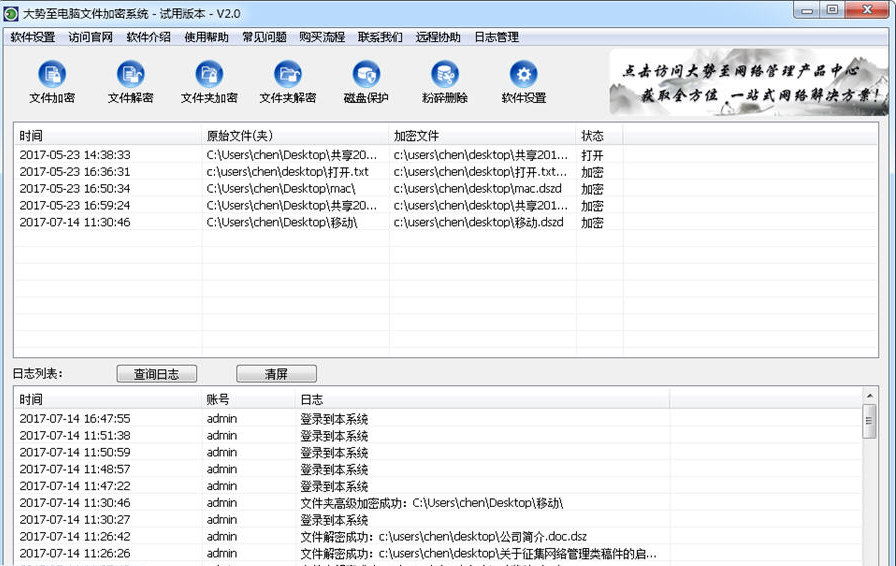
Task: Click the 清屏 button
Action: (x=276, y=374)
